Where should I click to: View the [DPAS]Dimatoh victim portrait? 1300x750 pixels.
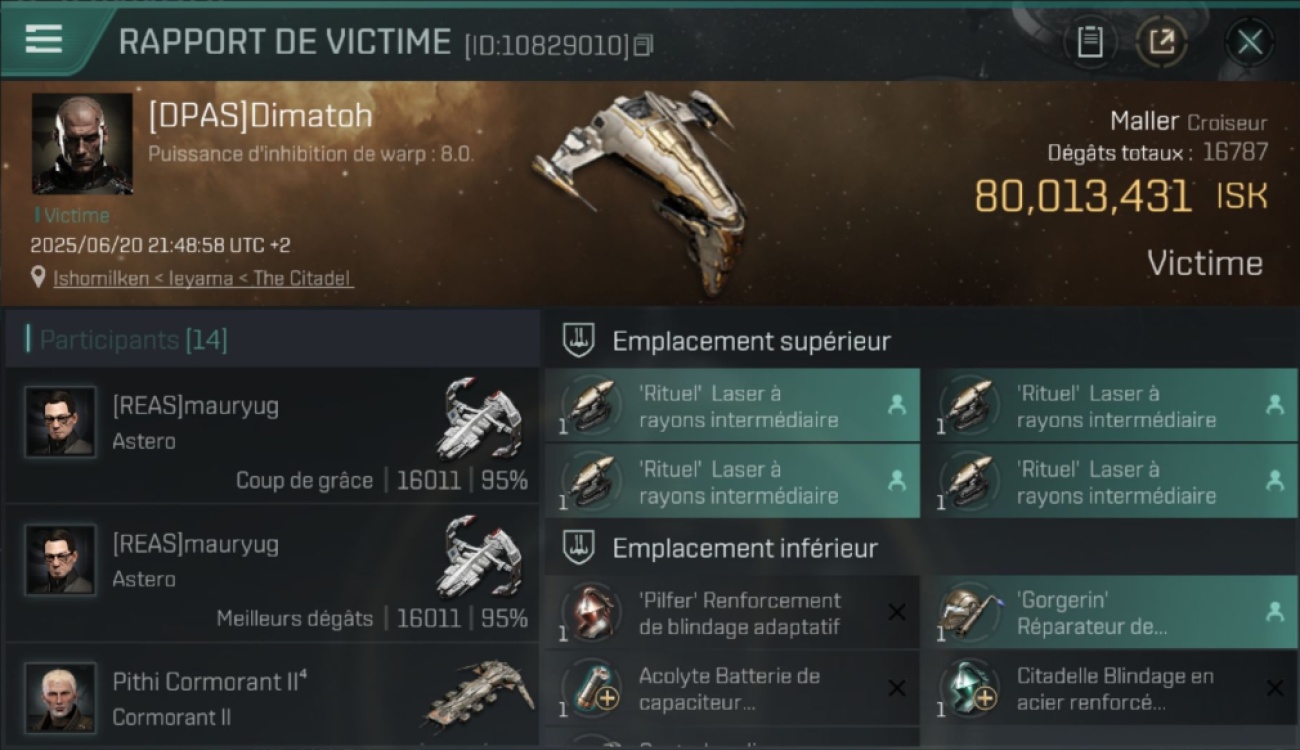pos(82,144)
